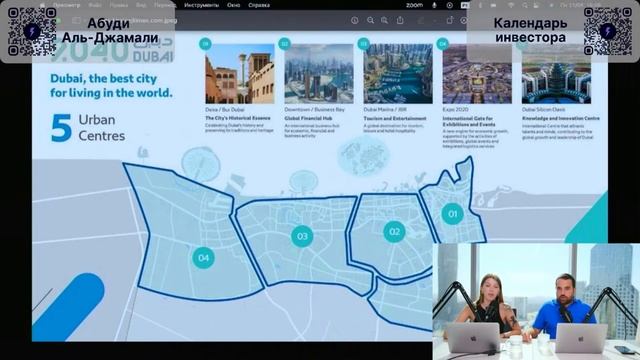The image size is (640, 360).
Task: Click the 'Dubai, the best city' headline
Action: click(111, 86)
